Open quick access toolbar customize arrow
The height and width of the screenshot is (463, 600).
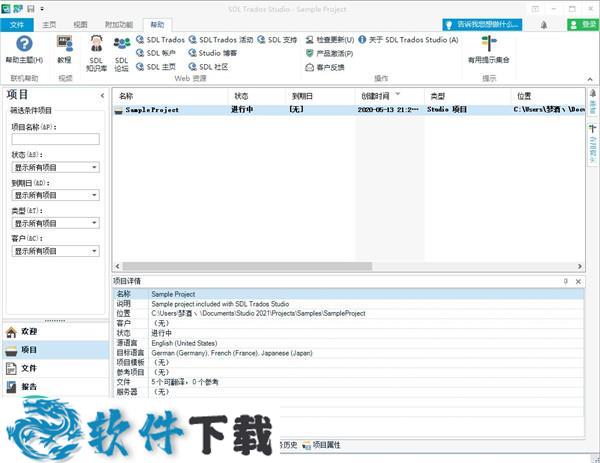[42, 8]
